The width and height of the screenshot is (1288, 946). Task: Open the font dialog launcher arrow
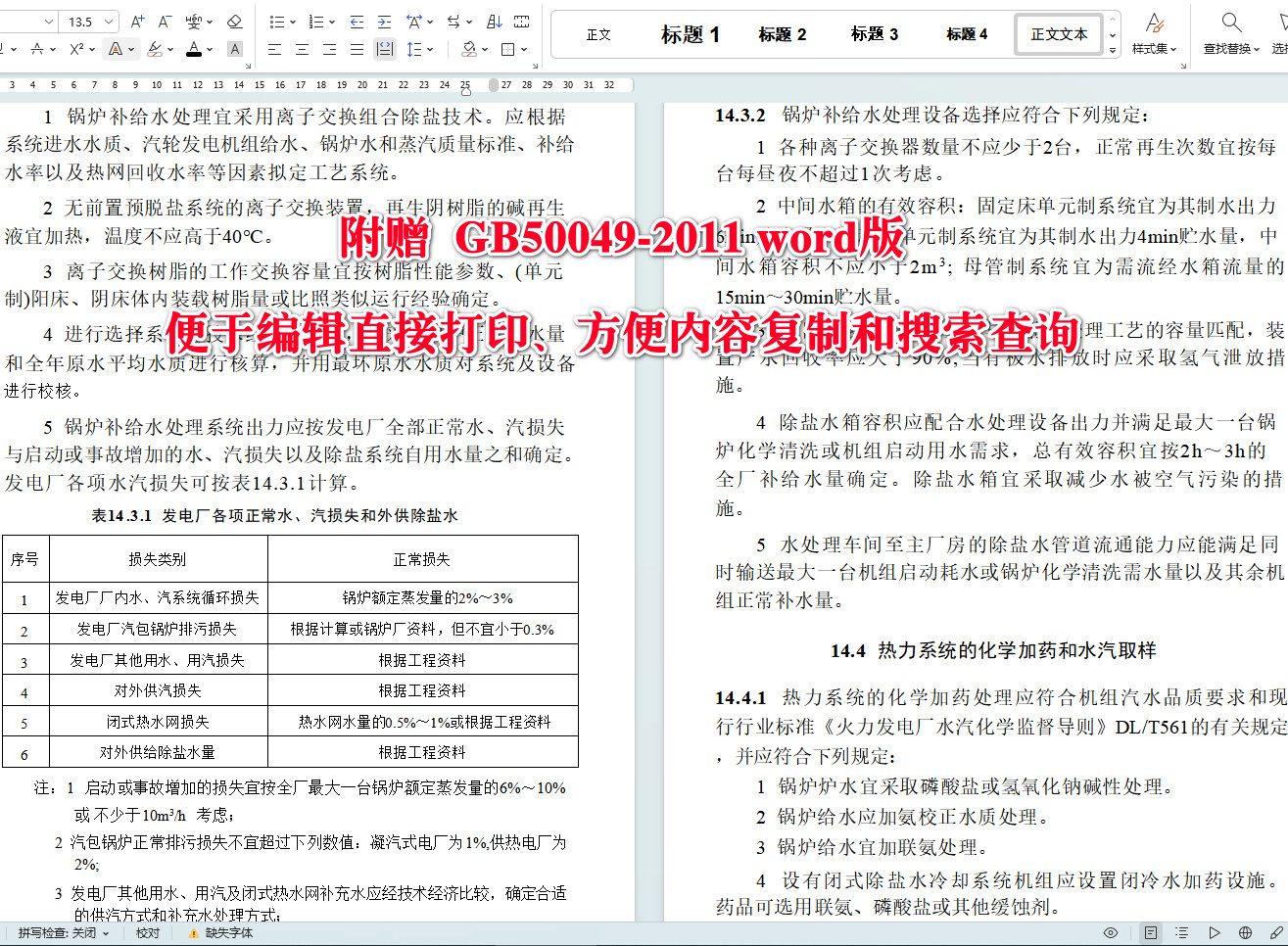(247, 67)
